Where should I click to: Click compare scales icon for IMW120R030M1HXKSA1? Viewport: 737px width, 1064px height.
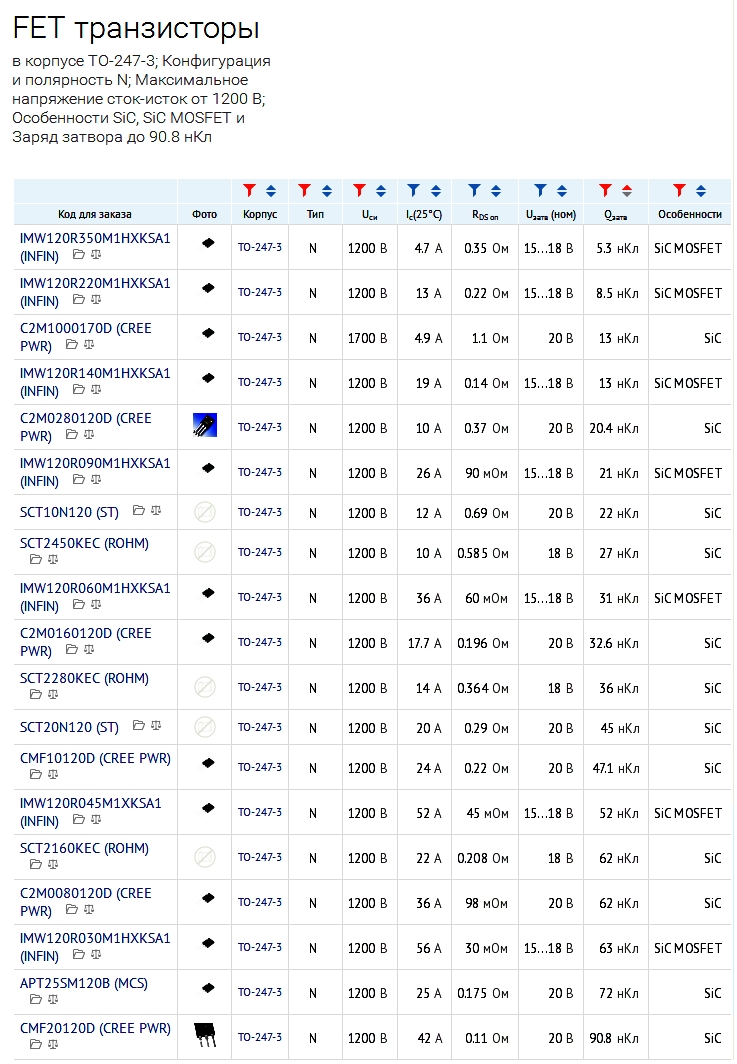point(96,954)
